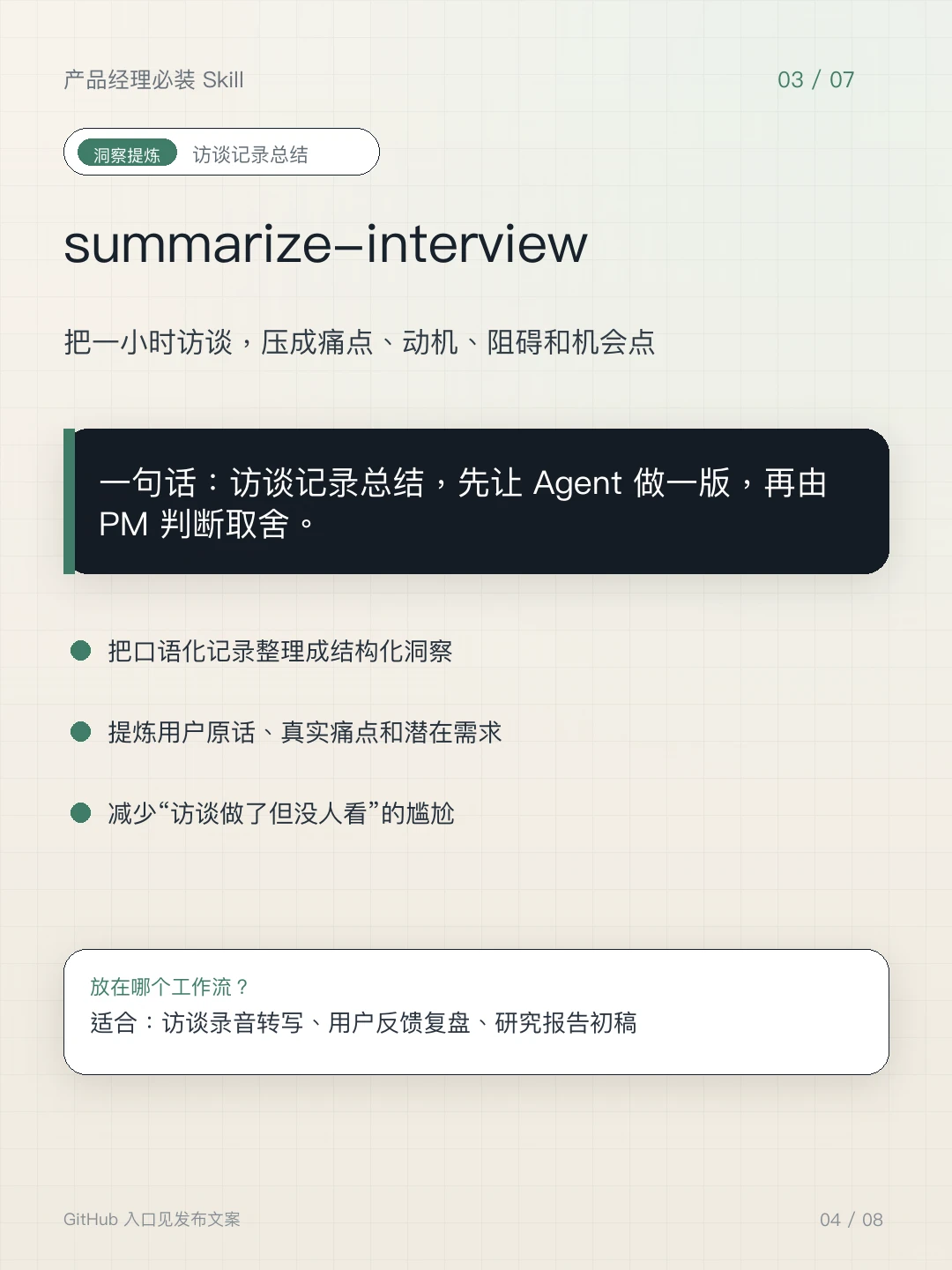
Task: Click the green 洞察提炼 tag pill
Action: (128, 153)
